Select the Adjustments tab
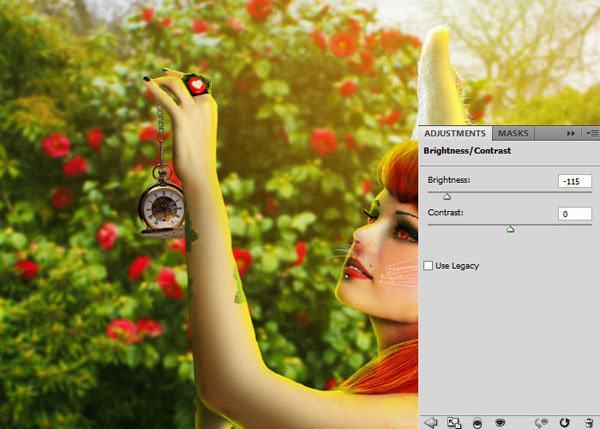Image resolution: width=600 pixels, height=429 pixels. coord(455,133)
